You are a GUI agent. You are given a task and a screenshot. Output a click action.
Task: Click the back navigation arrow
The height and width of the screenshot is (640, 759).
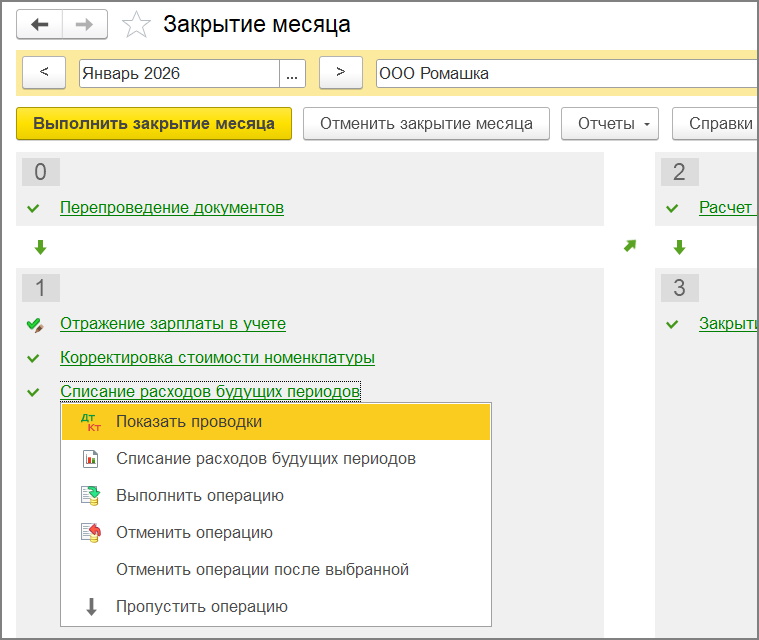click(x=40, y=24)
